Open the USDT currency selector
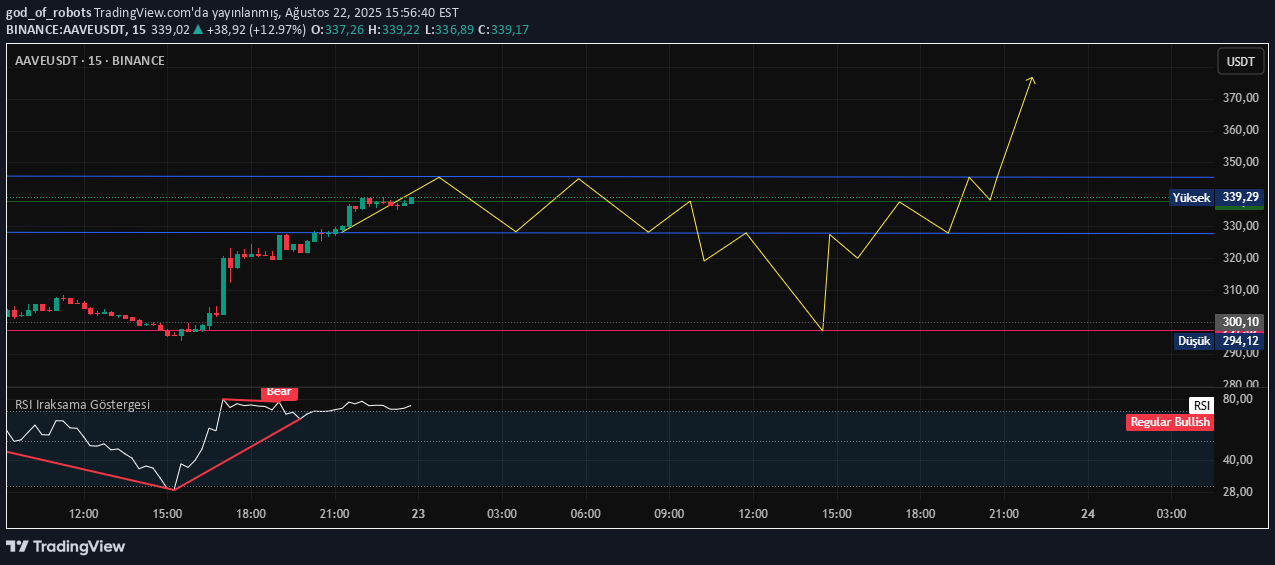Image resolution: width=1275 pixels, height=565 pixels. coord(1240,62)
